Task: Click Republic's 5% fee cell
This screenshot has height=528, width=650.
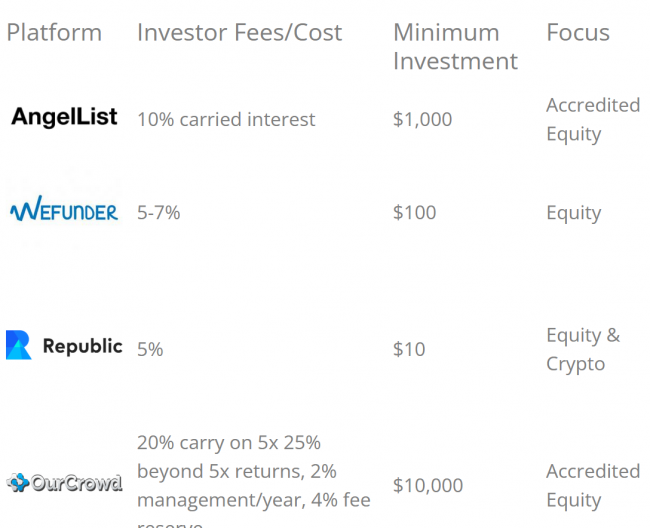Action: (x=150, y=350)
